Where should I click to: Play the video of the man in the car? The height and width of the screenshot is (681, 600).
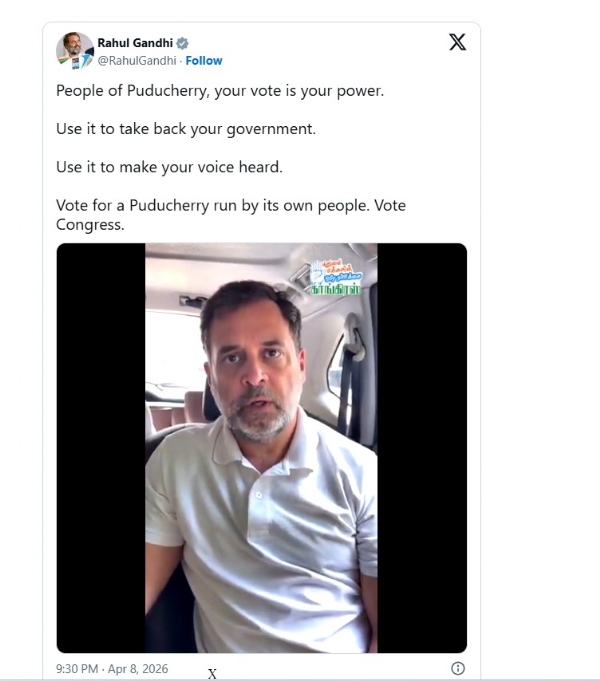[x=261, y=448]
